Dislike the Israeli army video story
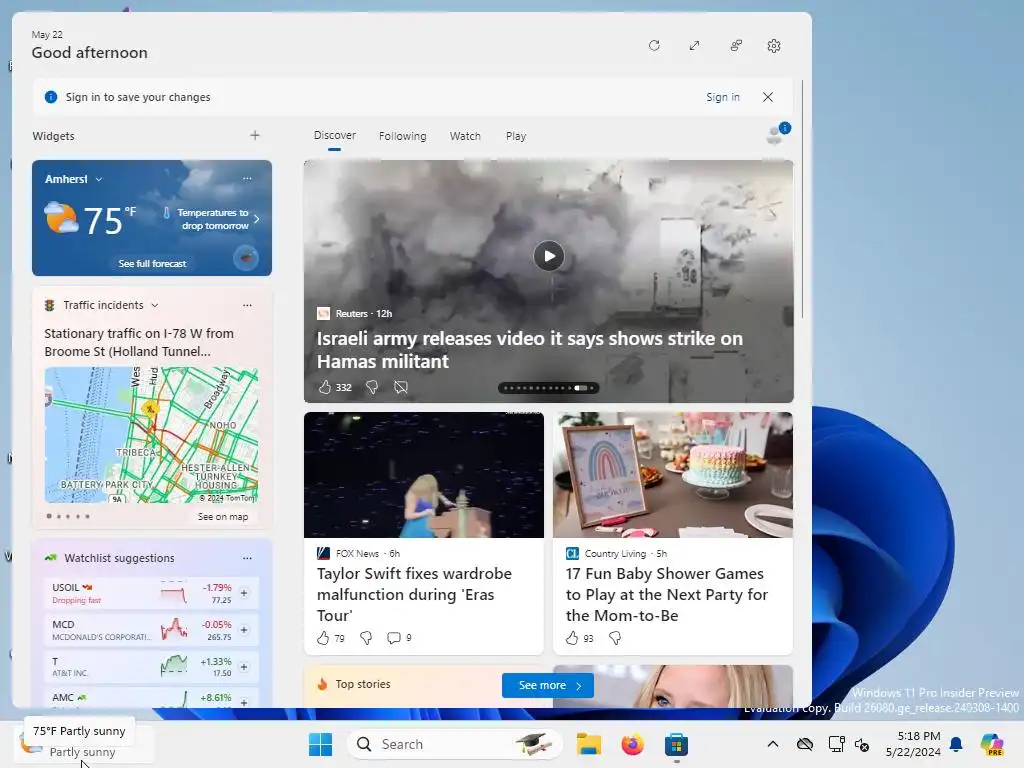 (372, 387)
